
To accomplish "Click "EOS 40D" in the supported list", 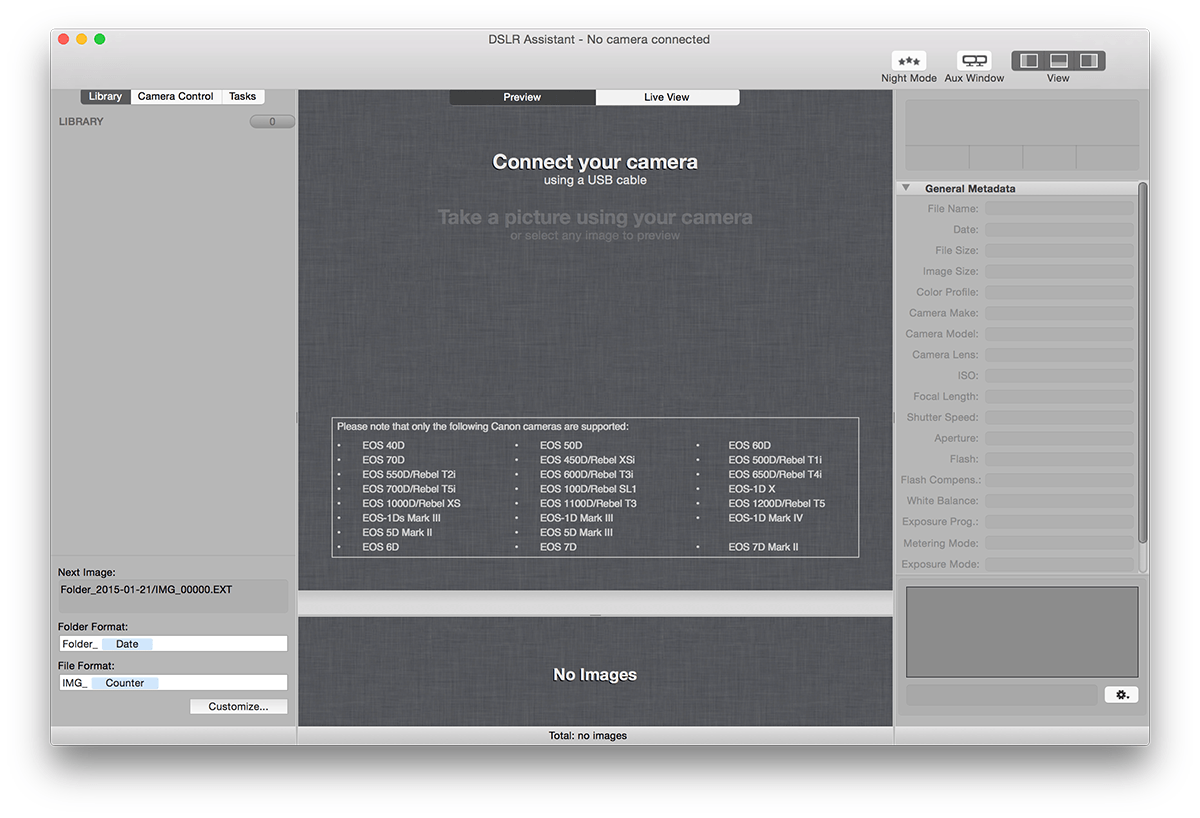I will [x=383, y=445].
